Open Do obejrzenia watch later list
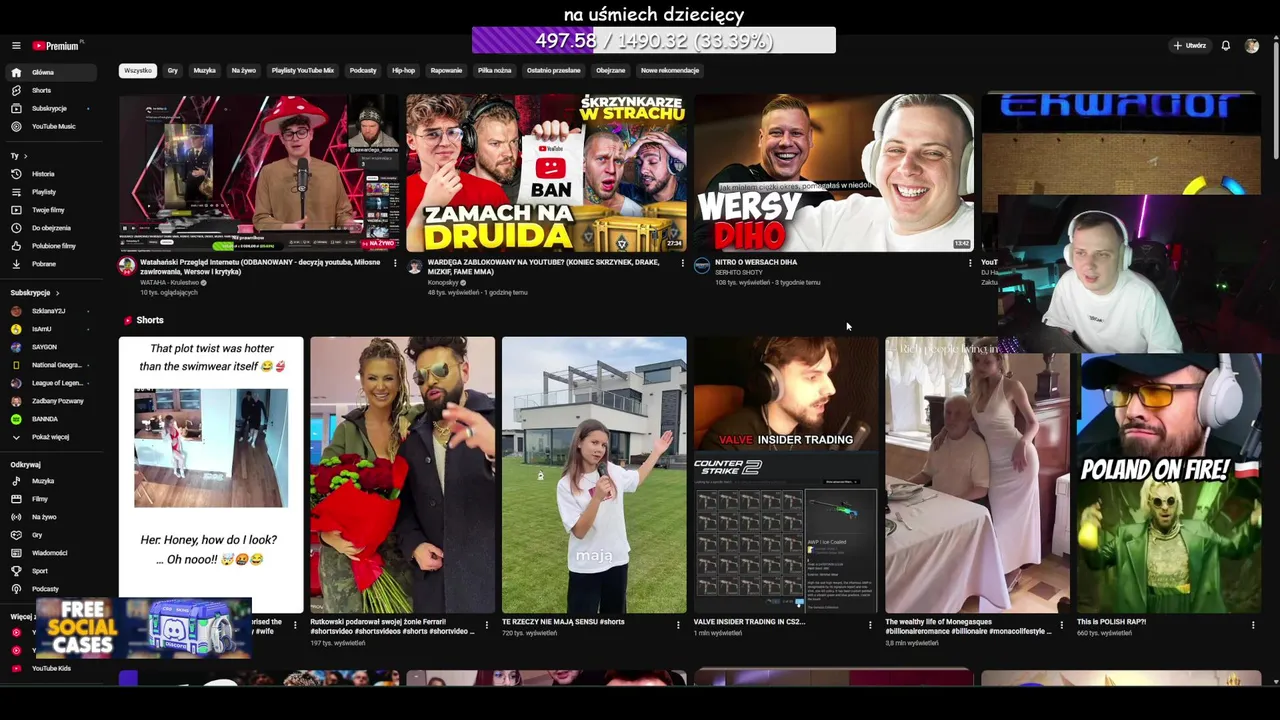Viewport: 1280px width, 720px height. (51, 228)
